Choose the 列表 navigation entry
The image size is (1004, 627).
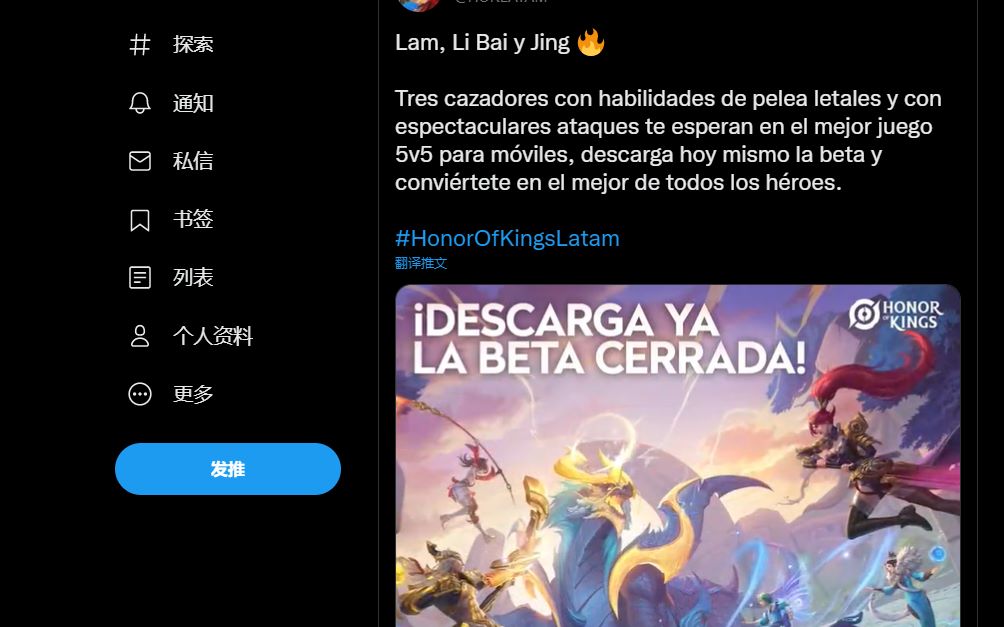(193, 277)
